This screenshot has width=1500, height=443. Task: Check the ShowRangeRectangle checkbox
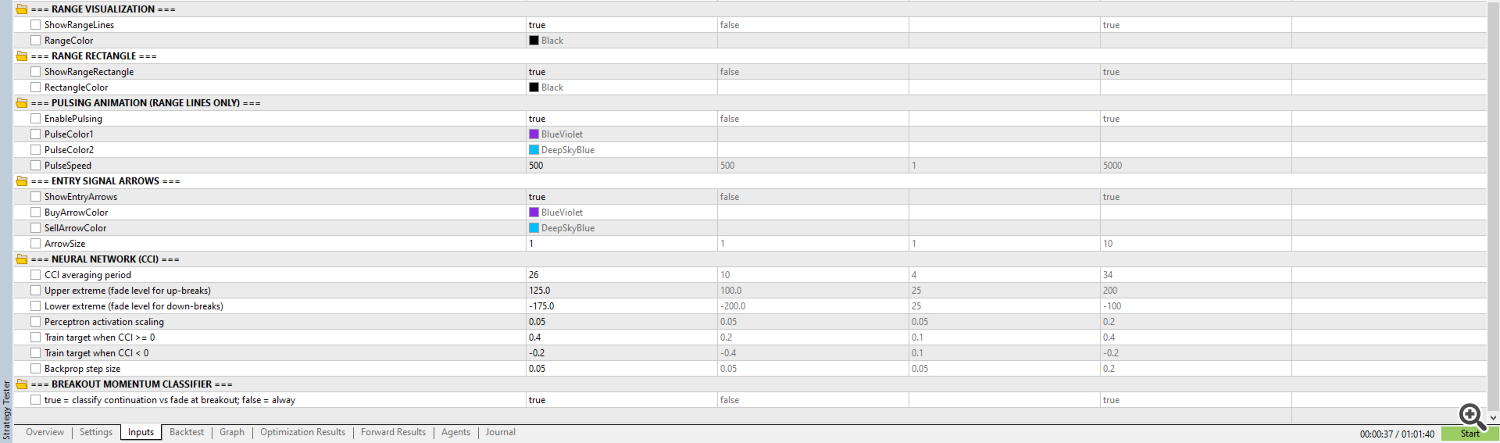pos(36,72)
